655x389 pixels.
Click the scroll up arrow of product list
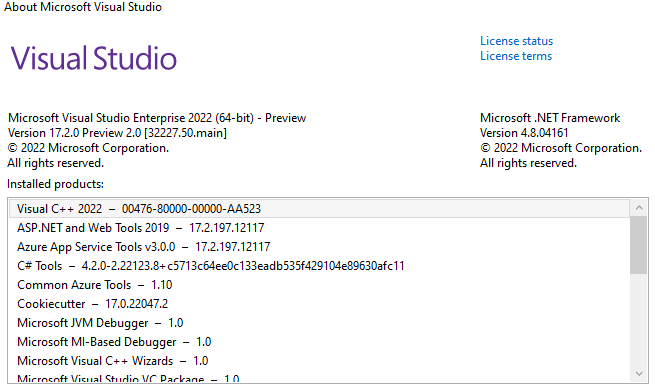coord(639,207)
